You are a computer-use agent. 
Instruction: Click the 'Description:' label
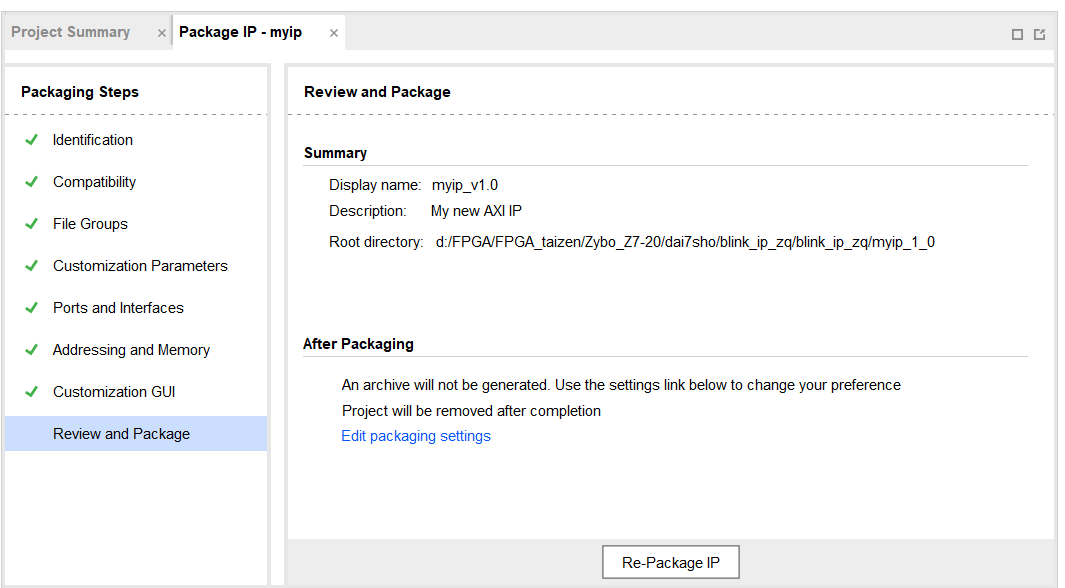367,211
